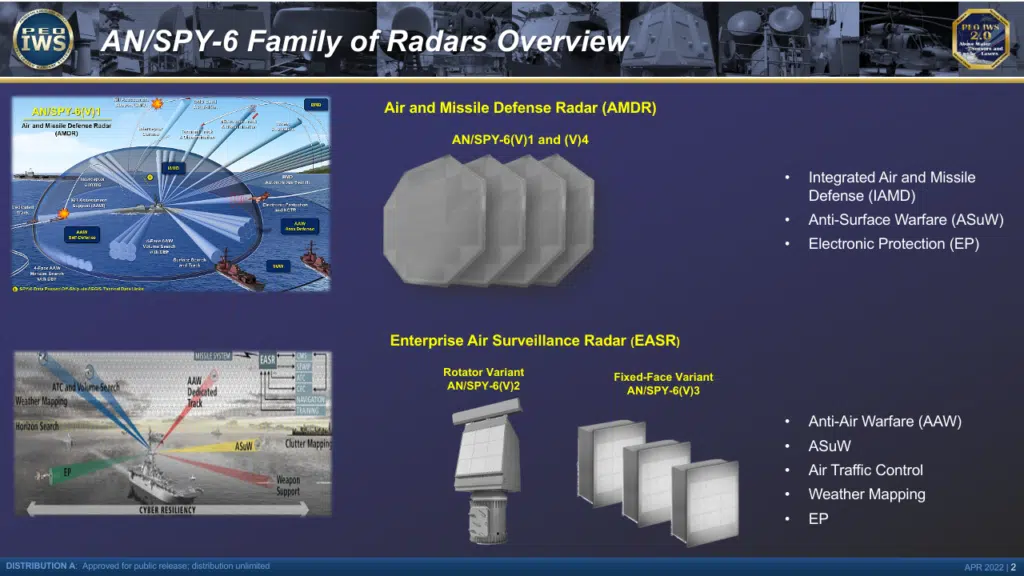The height and width of the screenshot is (576, 1024).
Task: Click the APR 2022 page number footer
Action: coord(990,567)
